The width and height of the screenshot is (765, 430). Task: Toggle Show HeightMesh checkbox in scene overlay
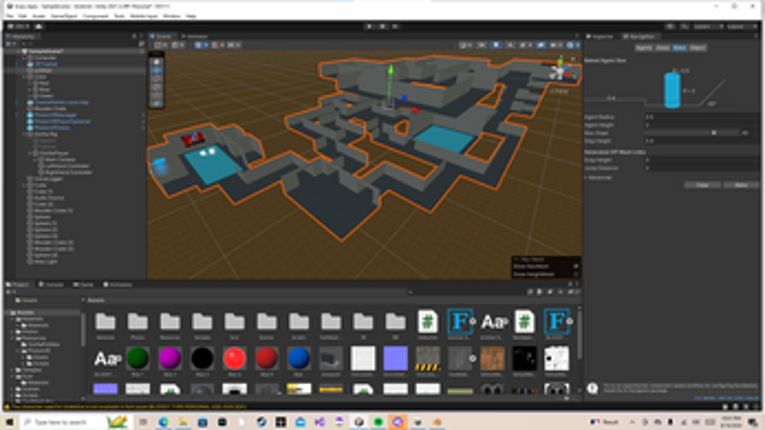(575, 275)
